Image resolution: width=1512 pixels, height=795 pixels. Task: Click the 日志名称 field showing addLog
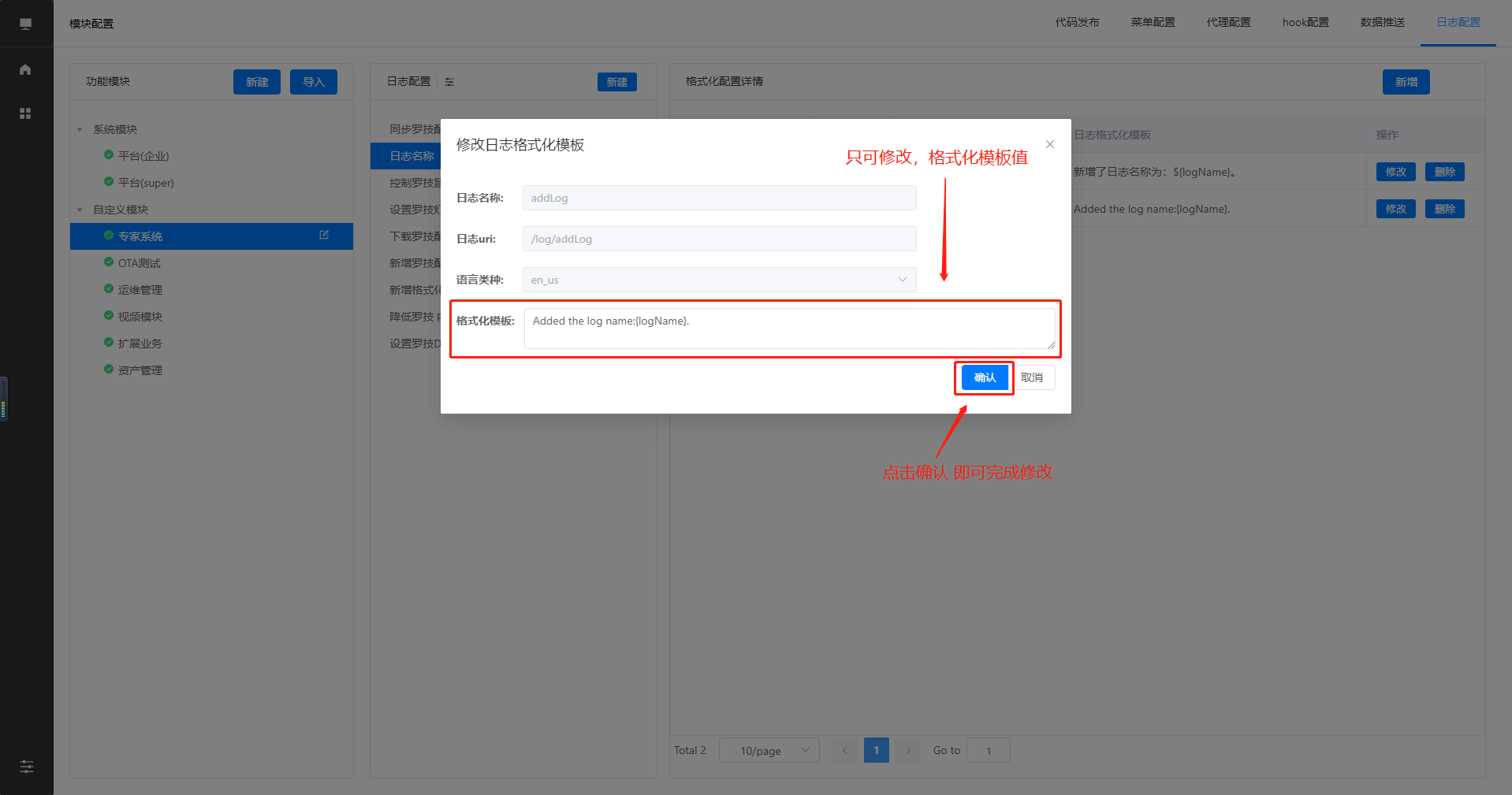(720, 198)
